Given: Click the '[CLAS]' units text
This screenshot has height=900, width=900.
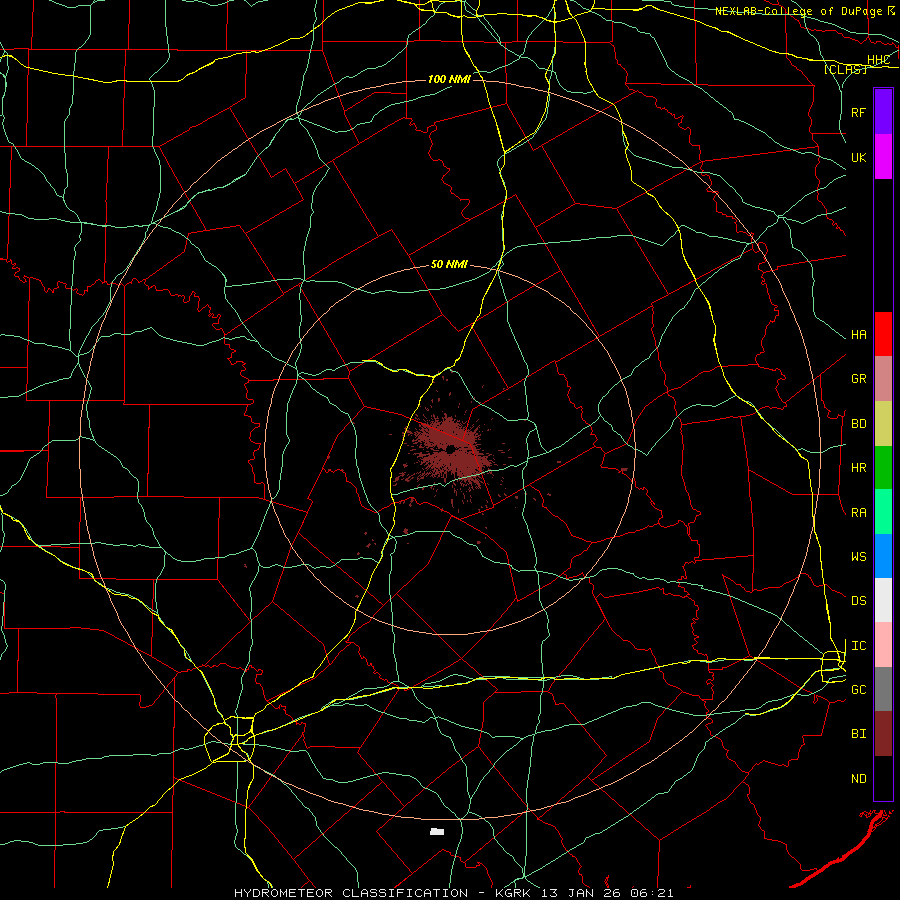Looking at the screenshot, I should [845, 69].
